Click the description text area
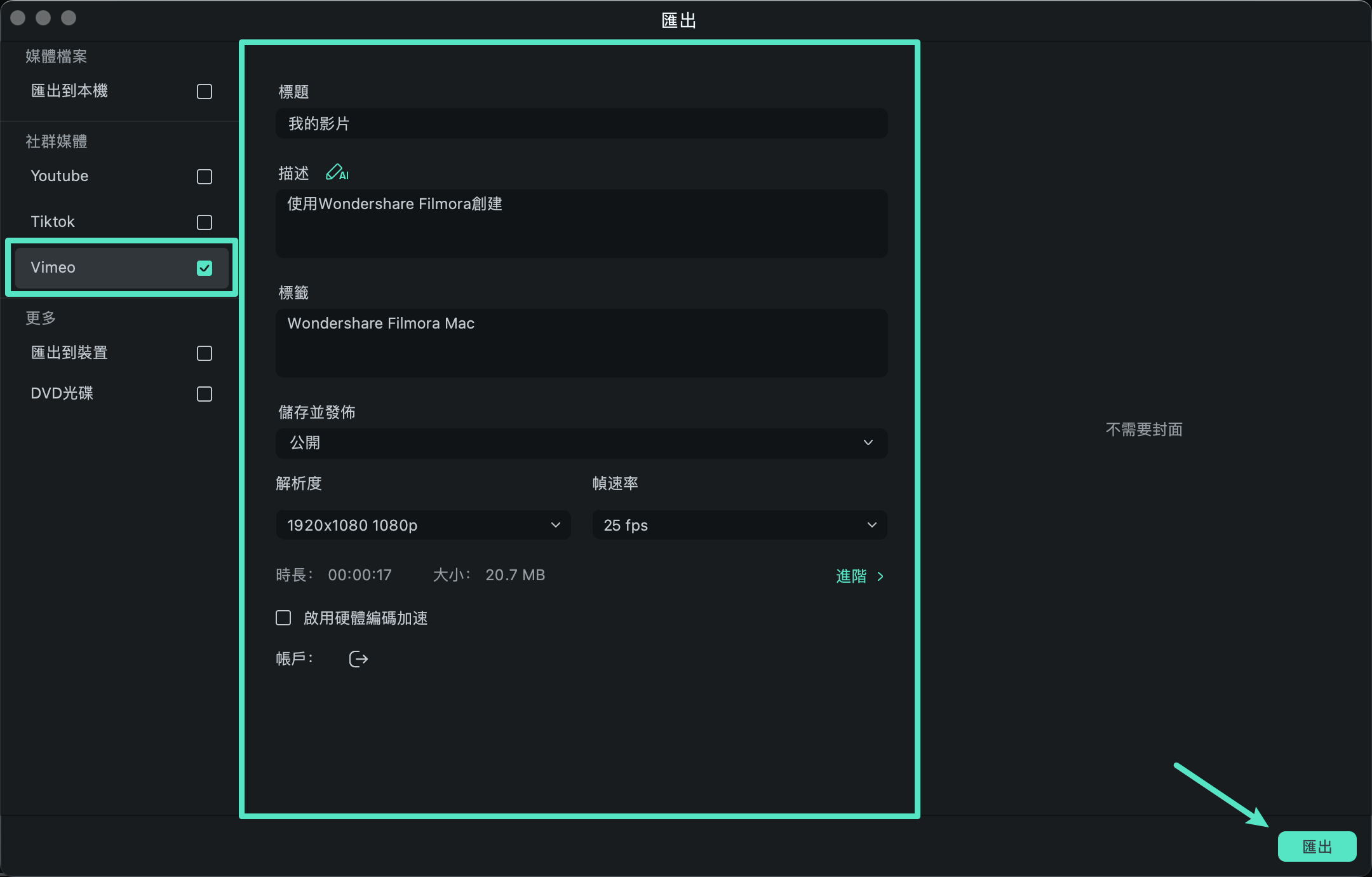This screenshot has width=1372, height=877. (x=582, y=223)
